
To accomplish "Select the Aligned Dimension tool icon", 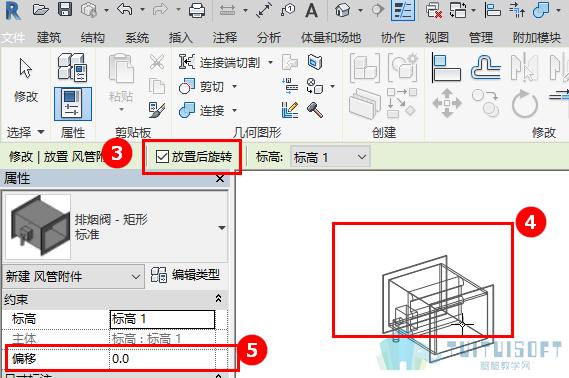I will [264, 10].
